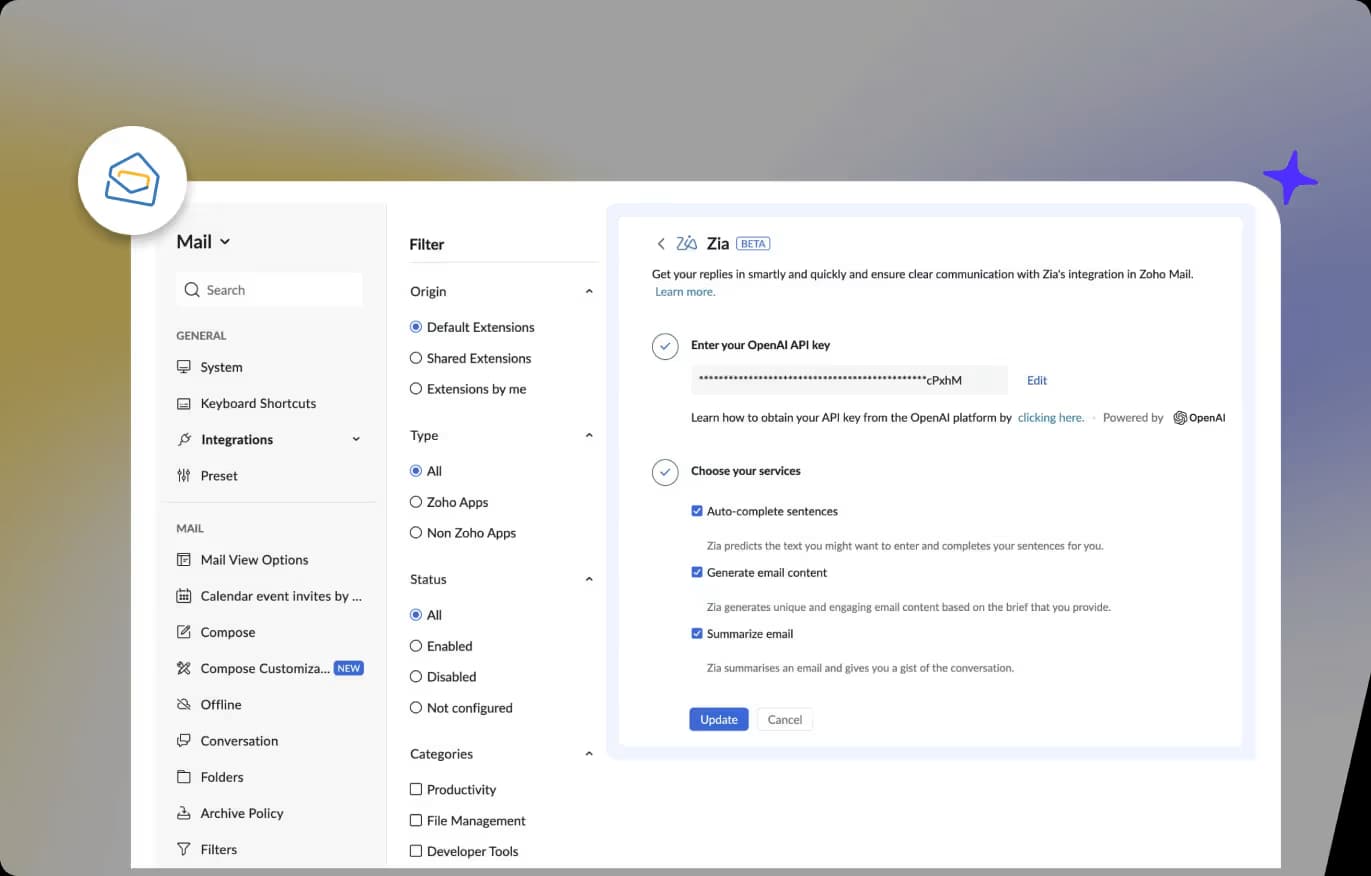Check the Developer Tools category
1371x876 pixels.
(x=416, y=852)
